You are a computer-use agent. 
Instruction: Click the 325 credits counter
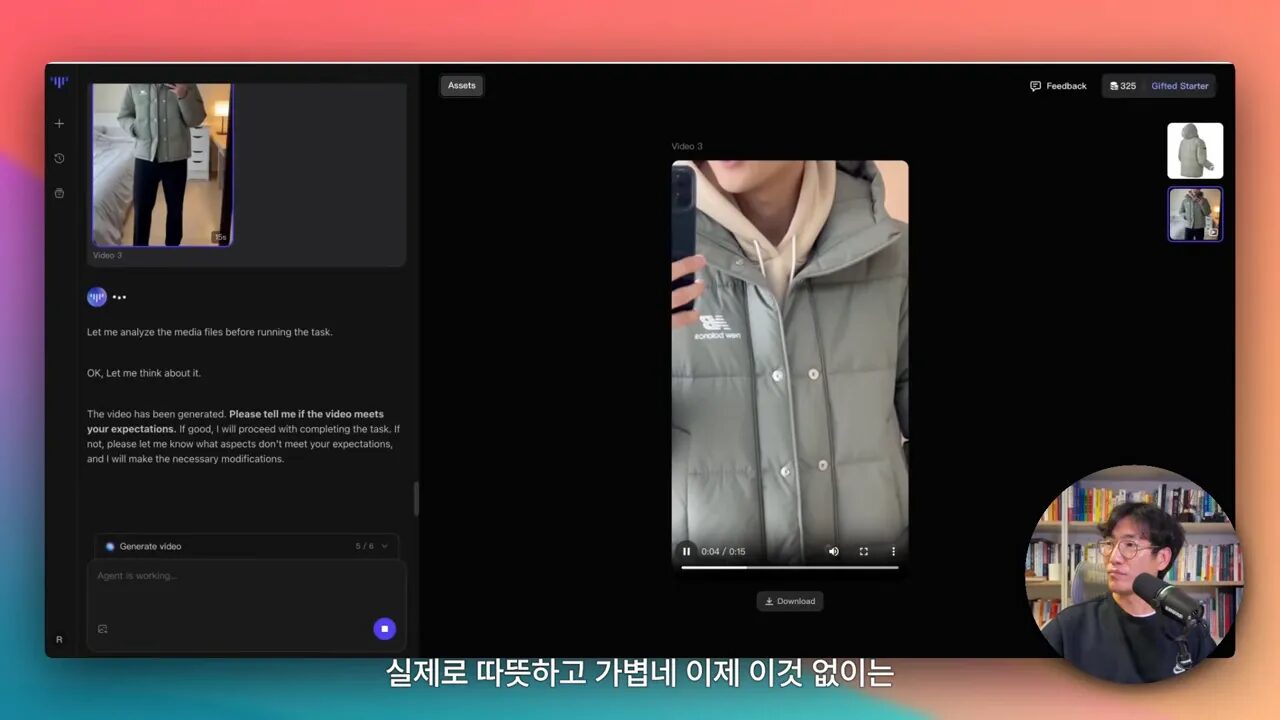[1122, 86]
